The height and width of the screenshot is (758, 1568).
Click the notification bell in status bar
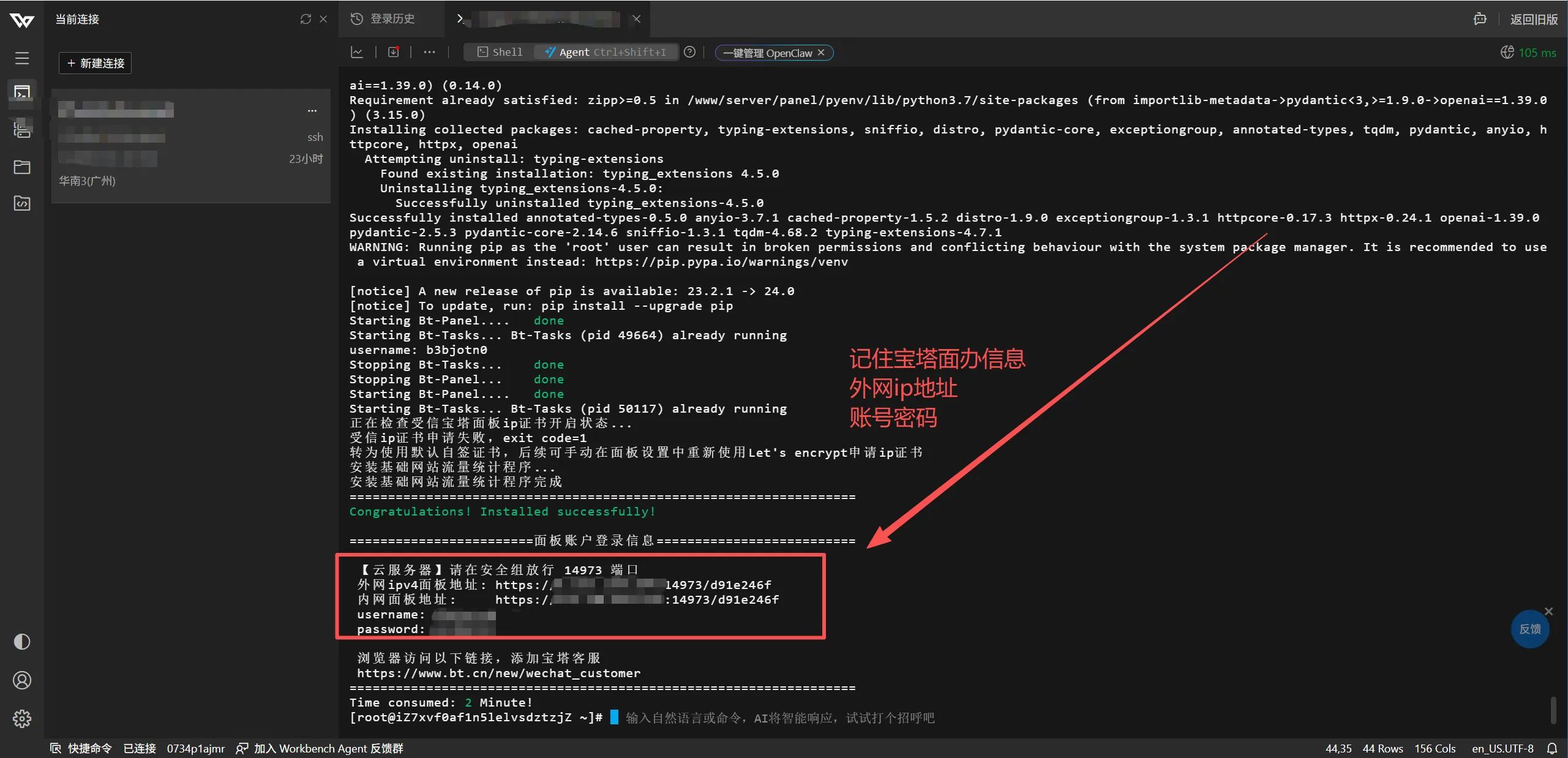tap(1552, 748)
